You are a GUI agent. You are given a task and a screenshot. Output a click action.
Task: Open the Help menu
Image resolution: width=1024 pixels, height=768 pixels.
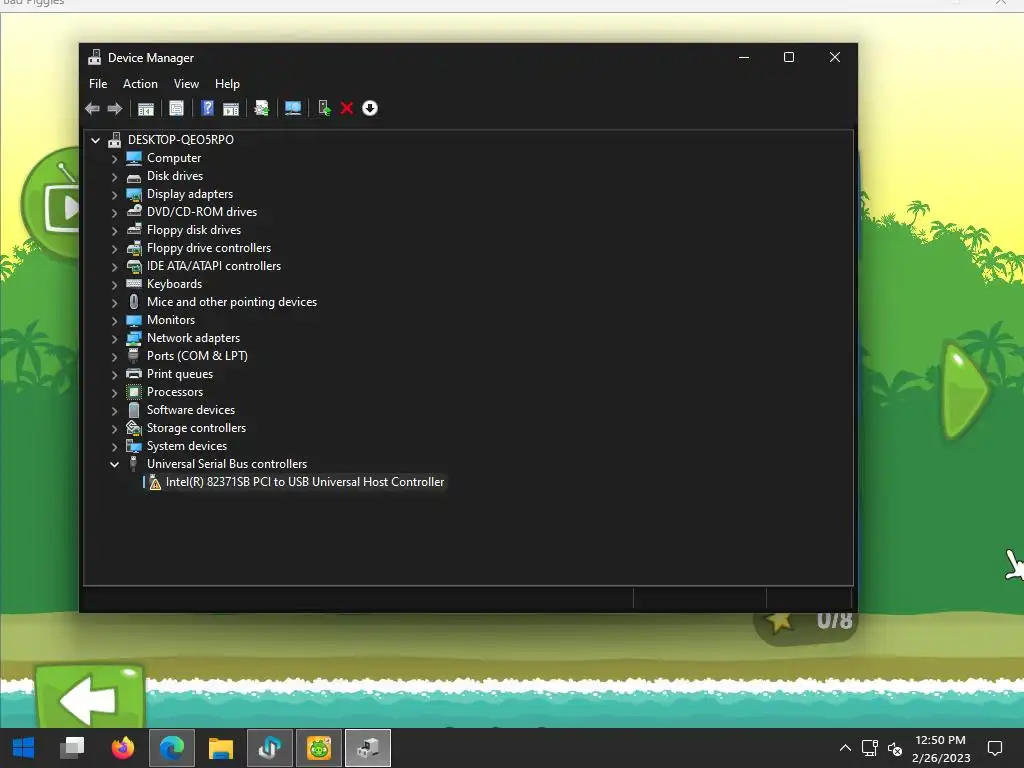click(x=227, y=84)
